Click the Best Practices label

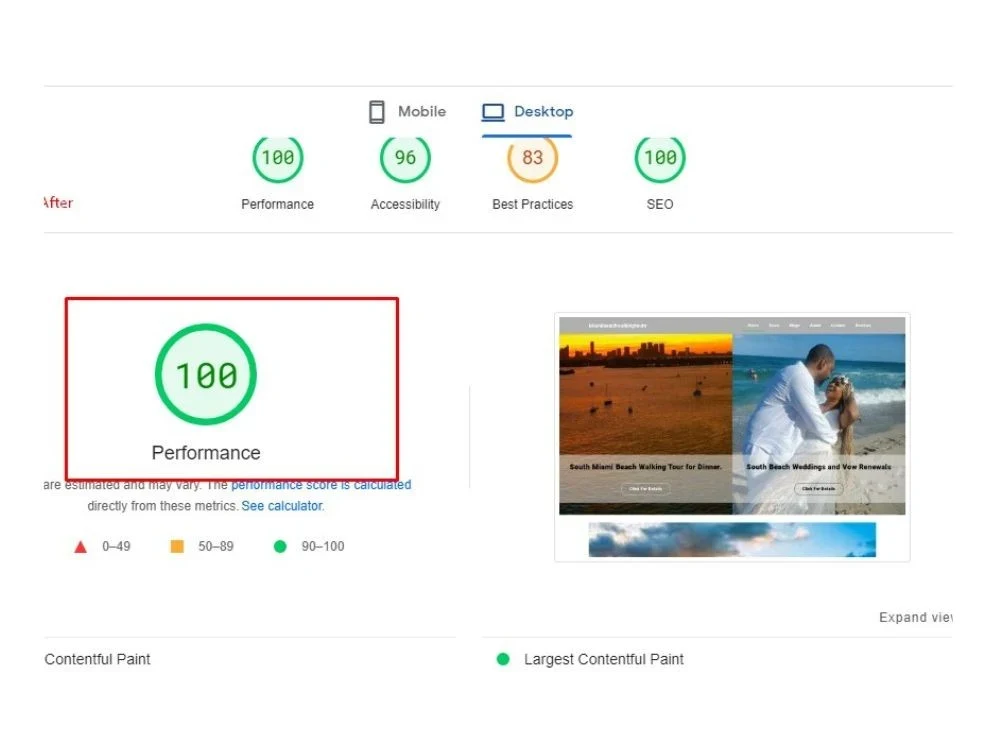533,204
